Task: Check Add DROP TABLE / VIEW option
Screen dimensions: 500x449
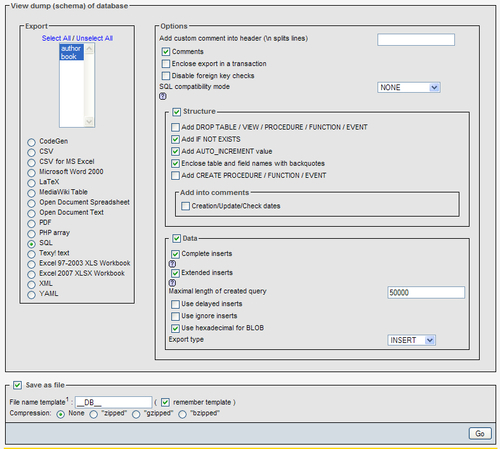Action: click(175, 127)
